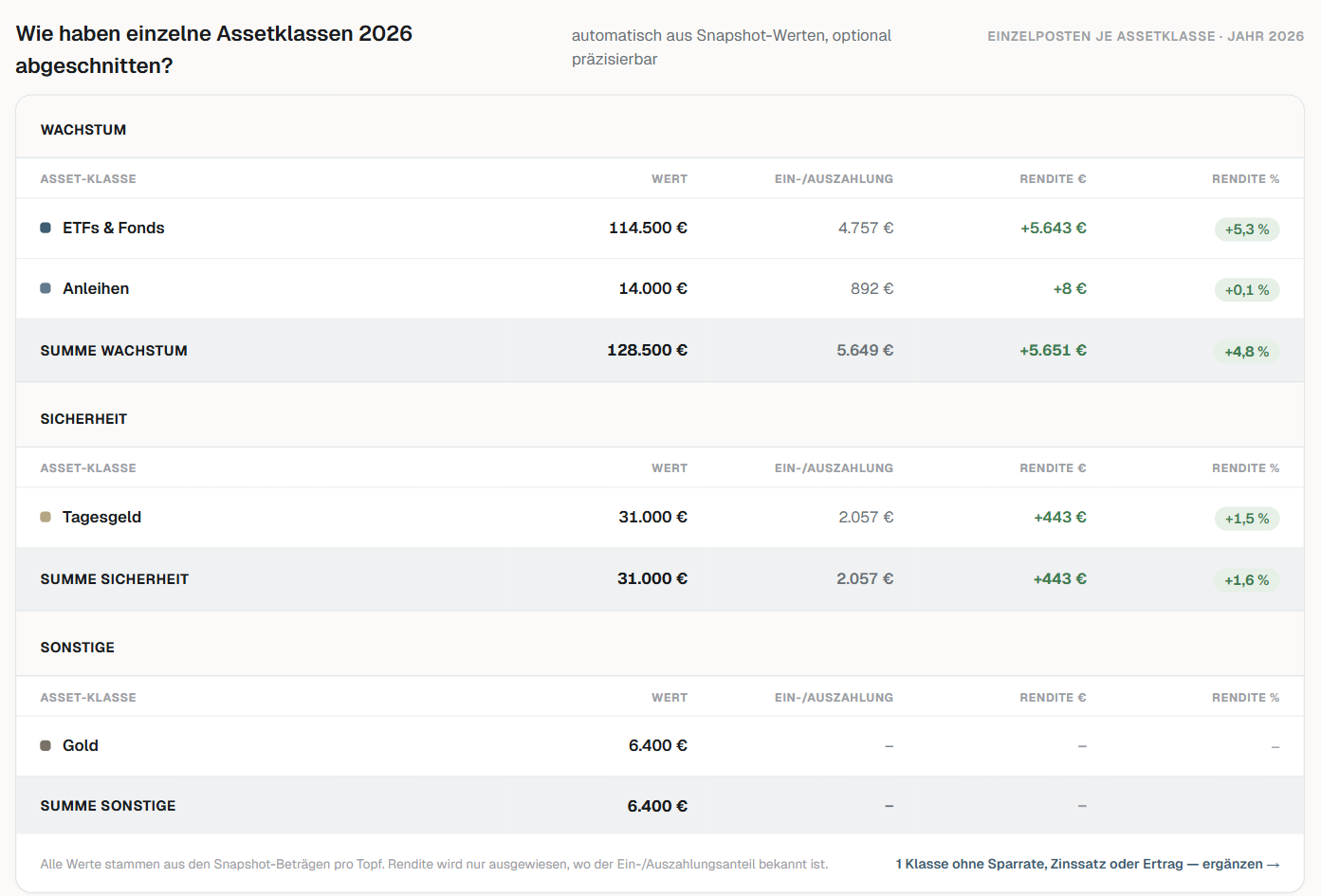Click the 4.757 € deposit cell

click(x=866, y=228)
